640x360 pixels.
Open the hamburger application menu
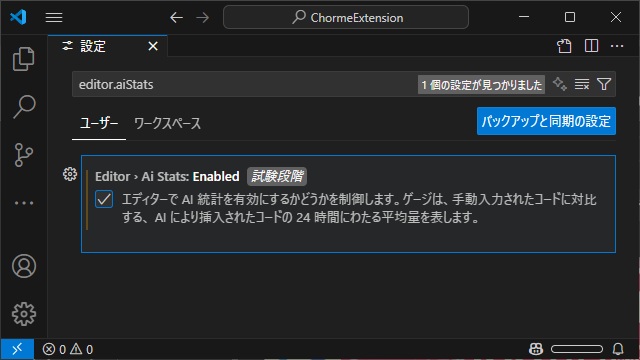[x=54, y=18]
